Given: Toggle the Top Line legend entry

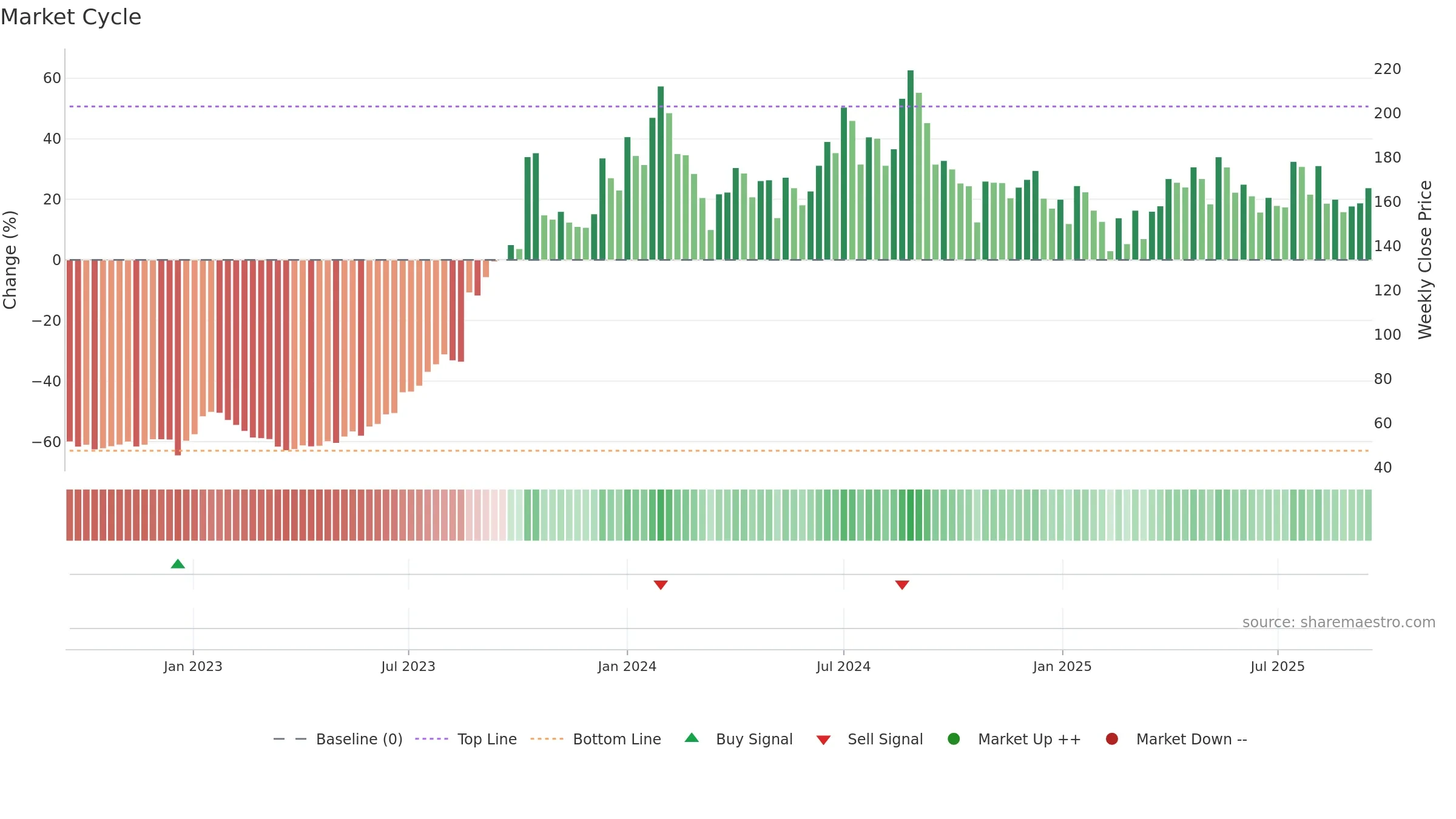Looking at the screenshot, I should (466, 739).
